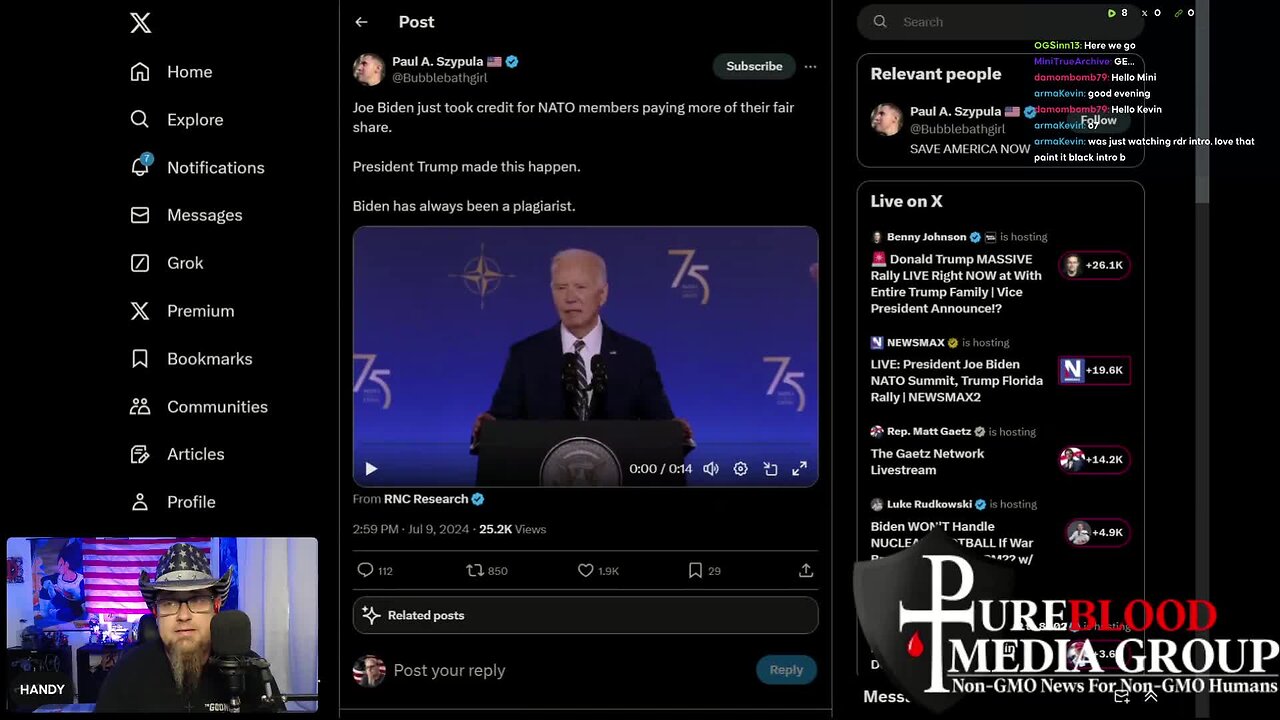Image resolution: width=1280 pixels, height=720 pixels.
Task: Click the Live on X heading
Action: pos(906,201)
